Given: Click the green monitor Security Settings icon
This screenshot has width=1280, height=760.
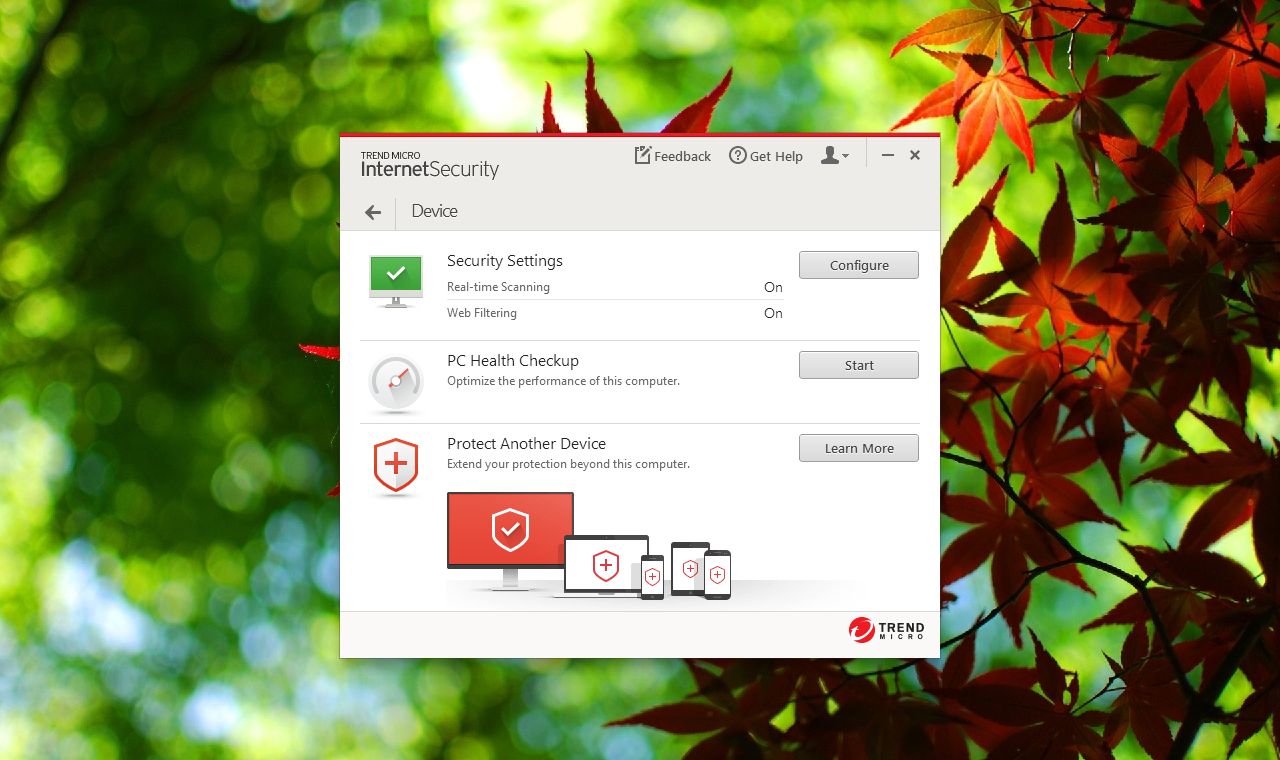Looking at the screenshot, I should pyautogui.click(x=396, y=281).
